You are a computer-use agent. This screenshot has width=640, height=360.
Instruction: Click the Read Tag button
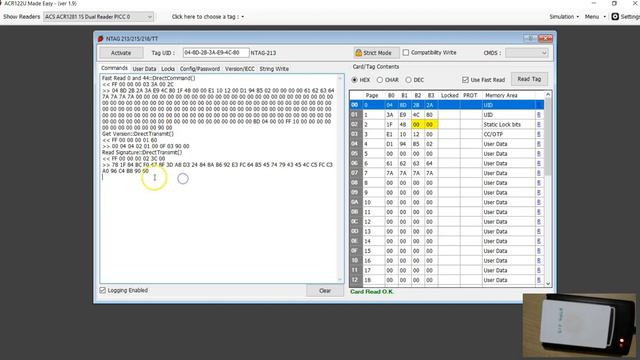[x=529, y=79]
